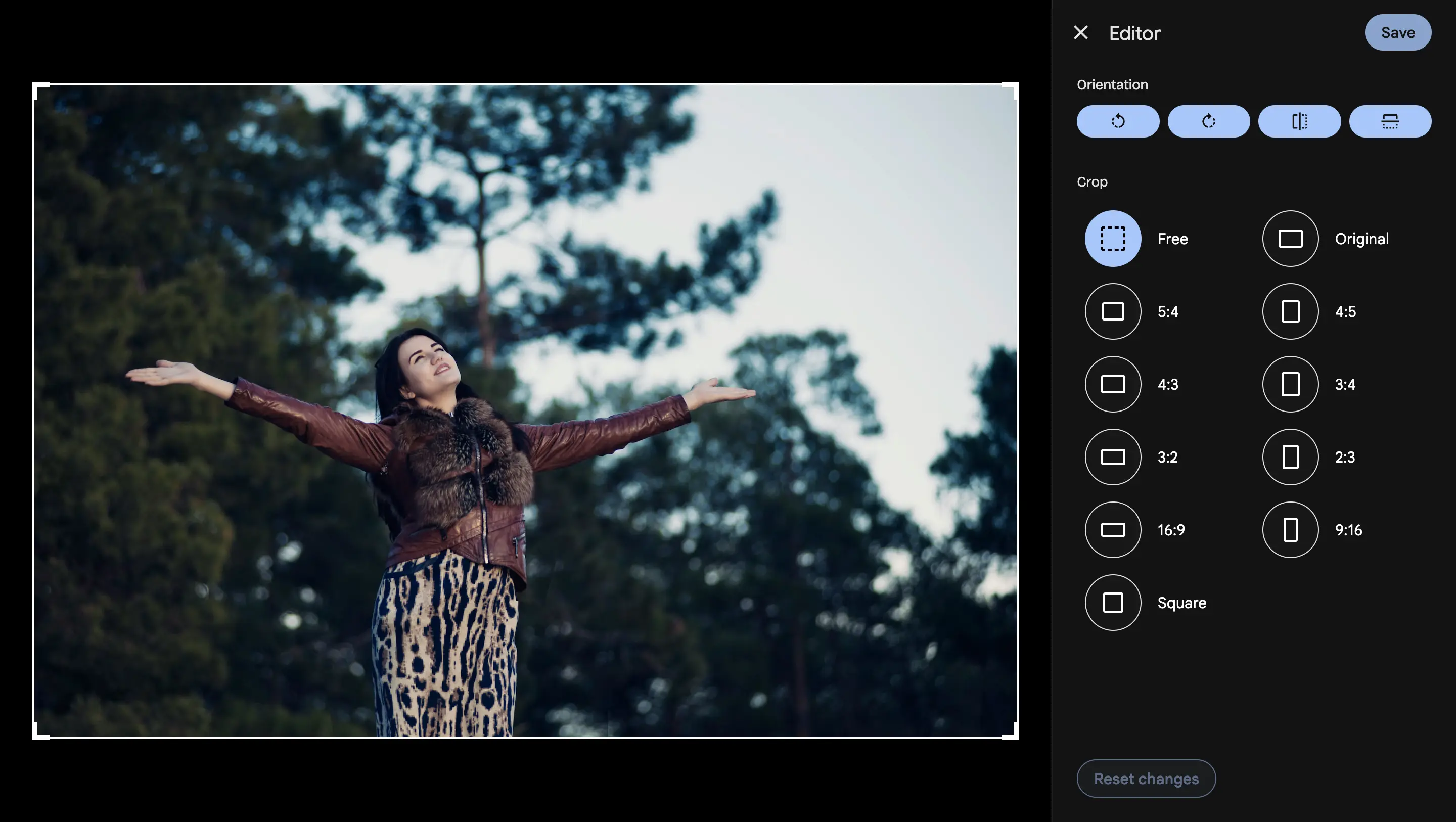Select the Square crop option

[1112, 603]
